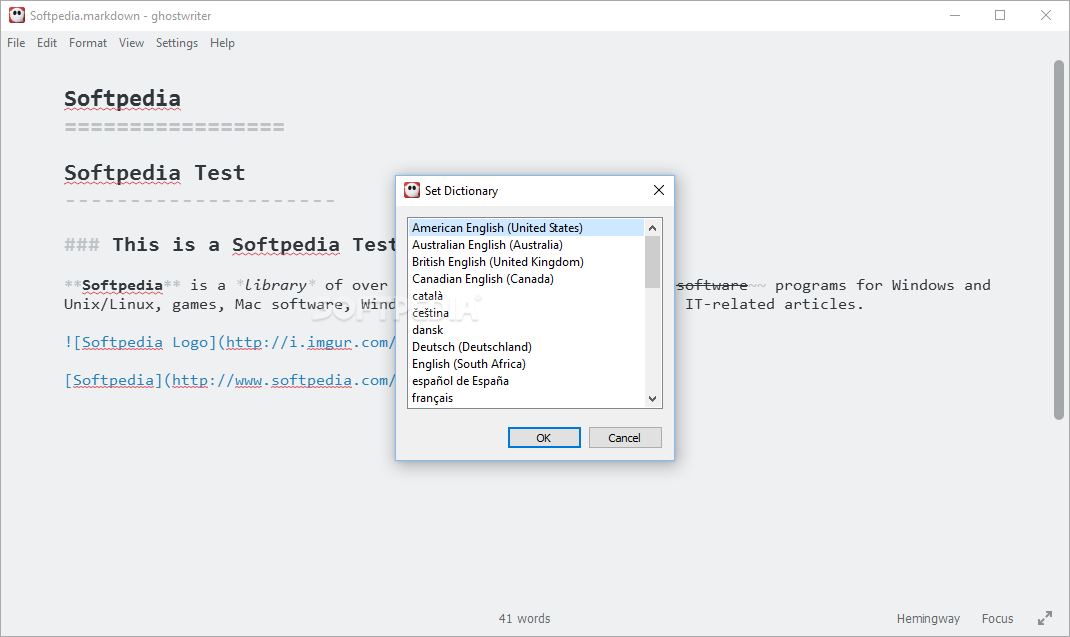Toggle full screen with the arrows icon
1070x637 pixels.
(1045, 619)
